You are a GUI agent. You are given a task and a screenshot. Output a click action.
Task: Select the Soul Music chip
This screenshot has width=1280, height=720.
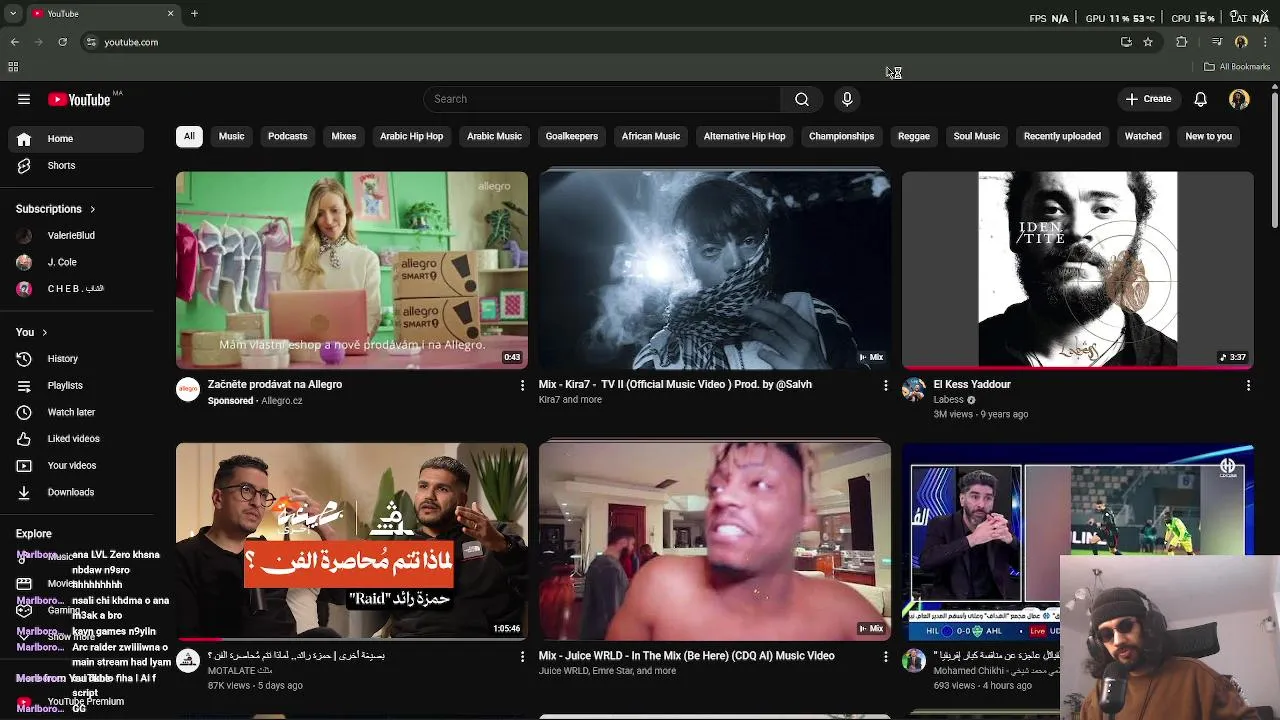pyautogui.click(x=977, y=136)
